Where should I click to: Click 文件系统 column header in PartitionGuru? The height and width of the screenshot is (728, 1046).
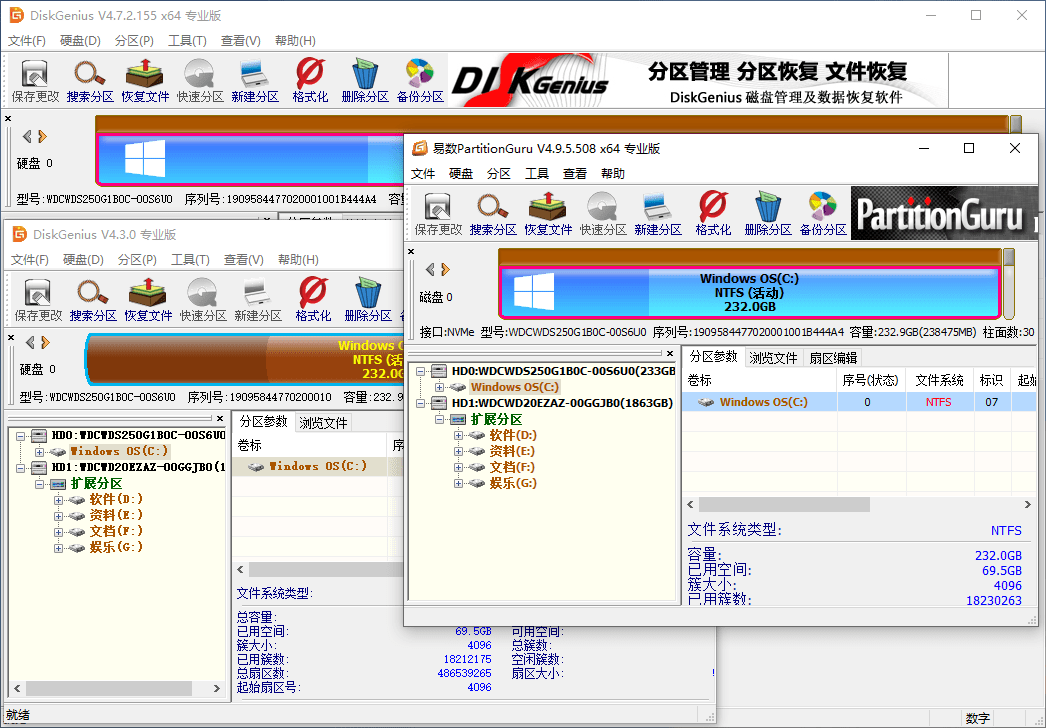click(x=939, y=380)
